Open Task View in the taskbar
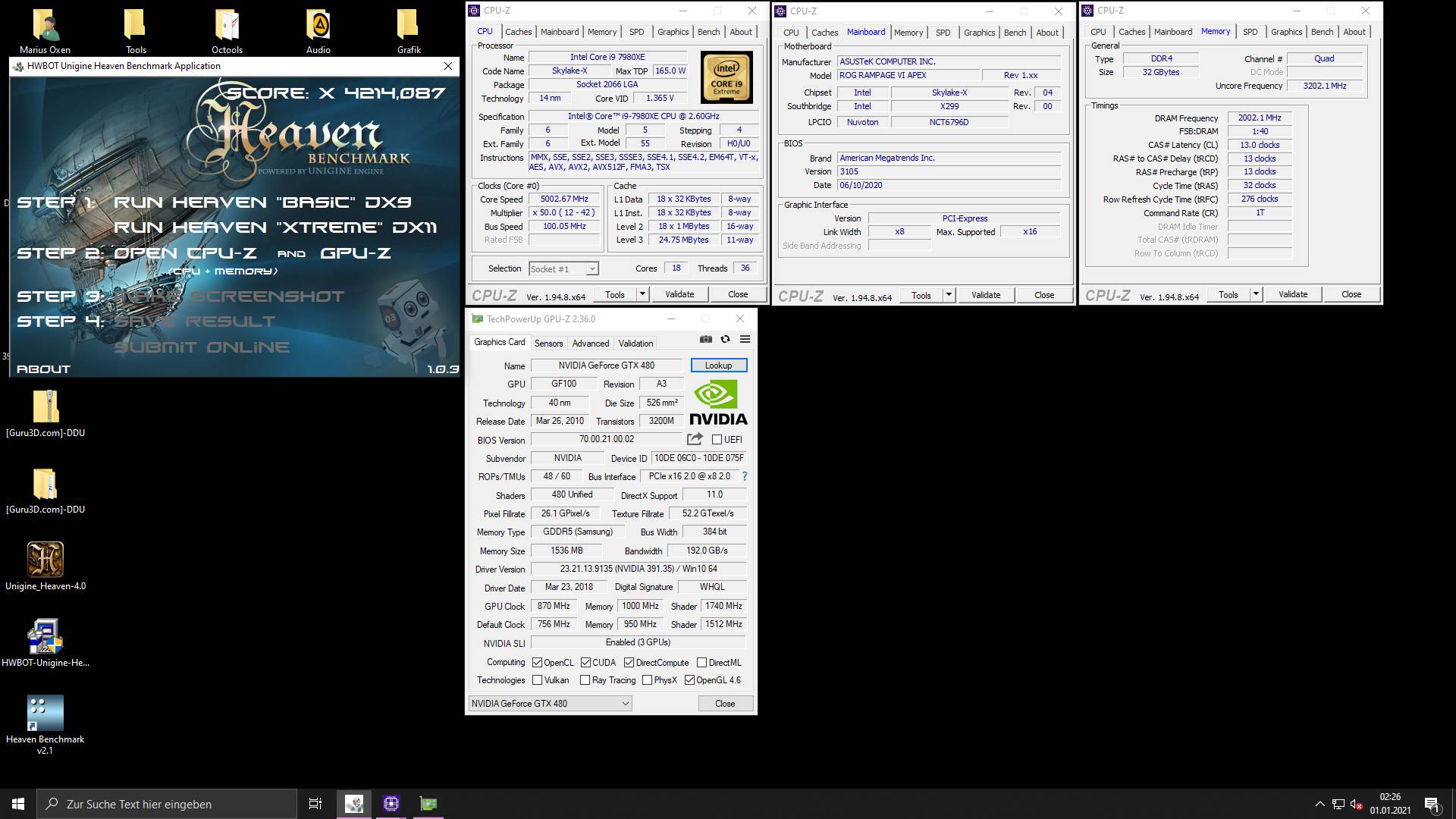 point(315,804)
